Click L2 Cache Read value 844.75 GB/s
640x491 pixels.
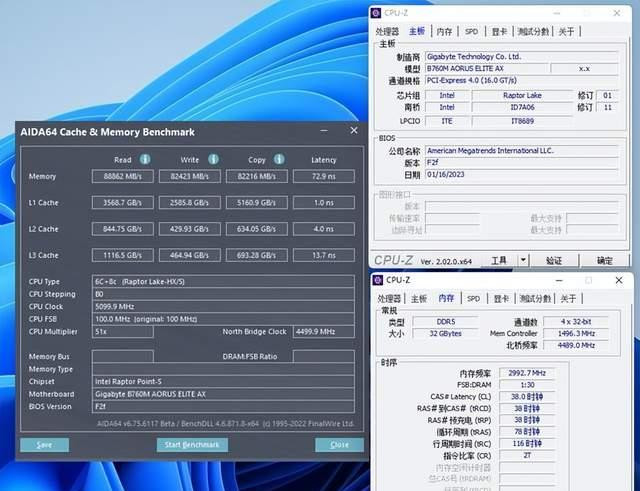point(122,229)
